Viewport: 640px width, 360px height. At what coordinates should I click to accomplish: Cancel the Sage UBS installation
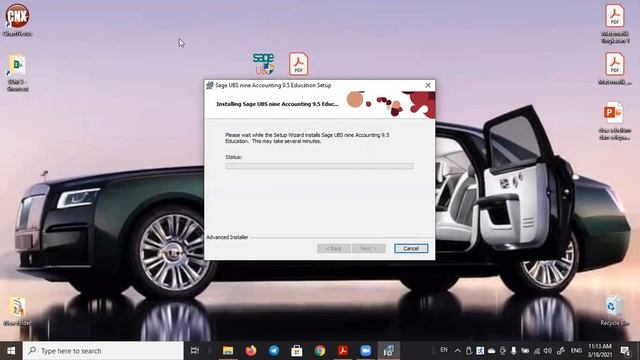(x=411, y=248)
